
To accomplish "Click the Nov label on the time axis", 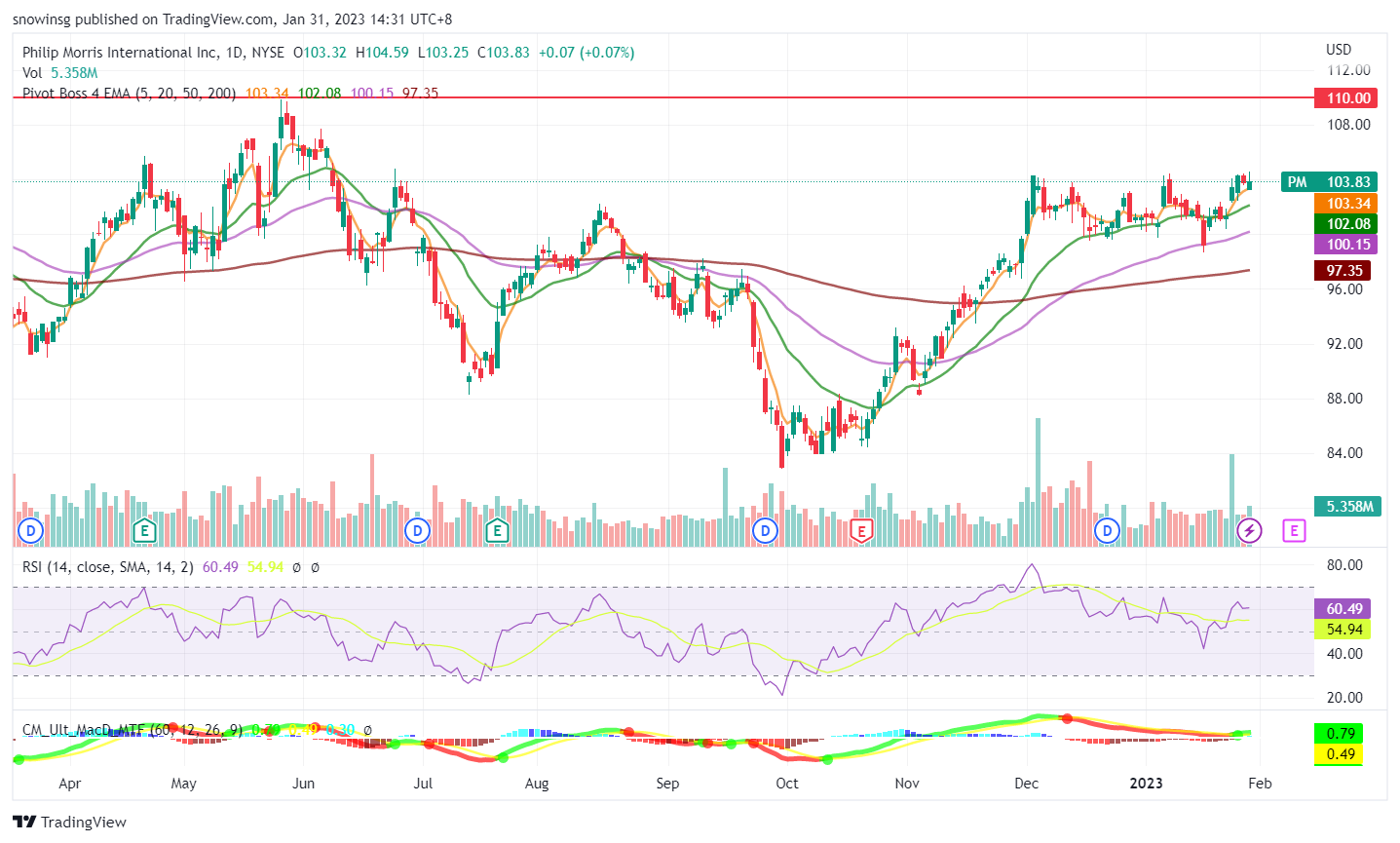I will (x=907, y=784).
